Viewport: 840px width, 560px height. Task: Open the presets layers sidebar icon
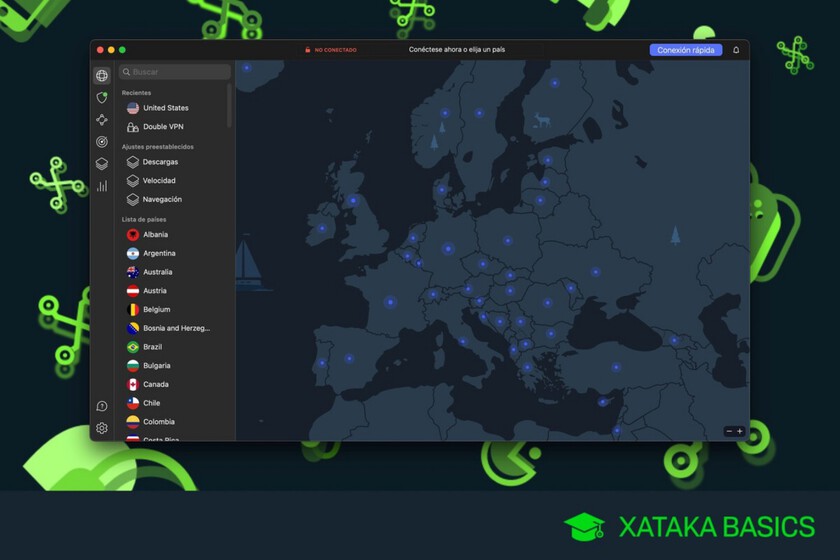(102, 164)
